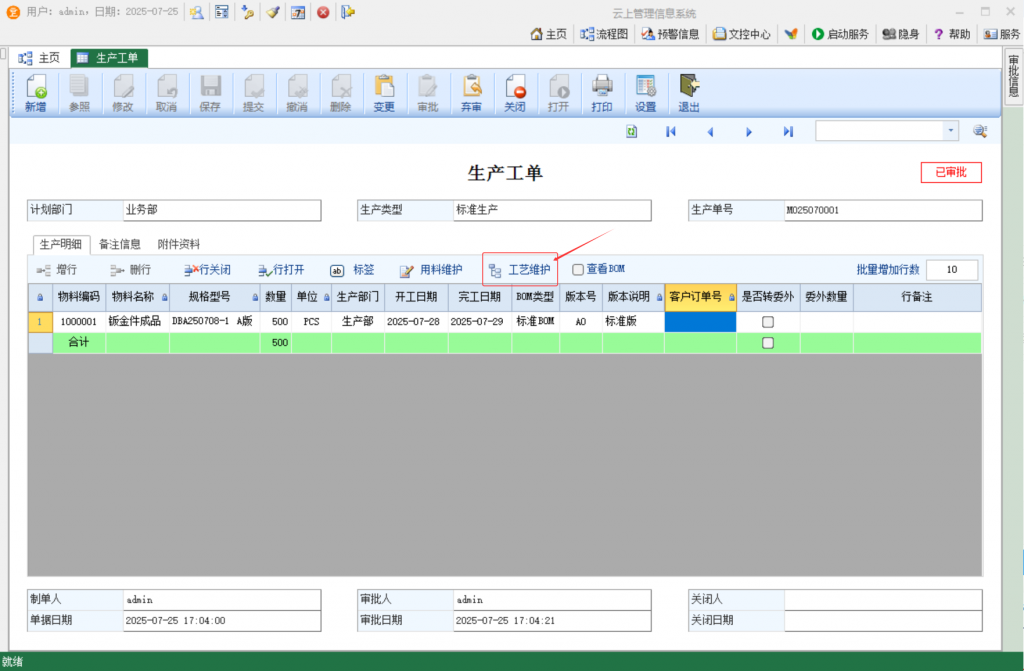This screenshot has height=671, width=1024.
Task: Click the logout door icon in title bar
Action: point(348,12)
